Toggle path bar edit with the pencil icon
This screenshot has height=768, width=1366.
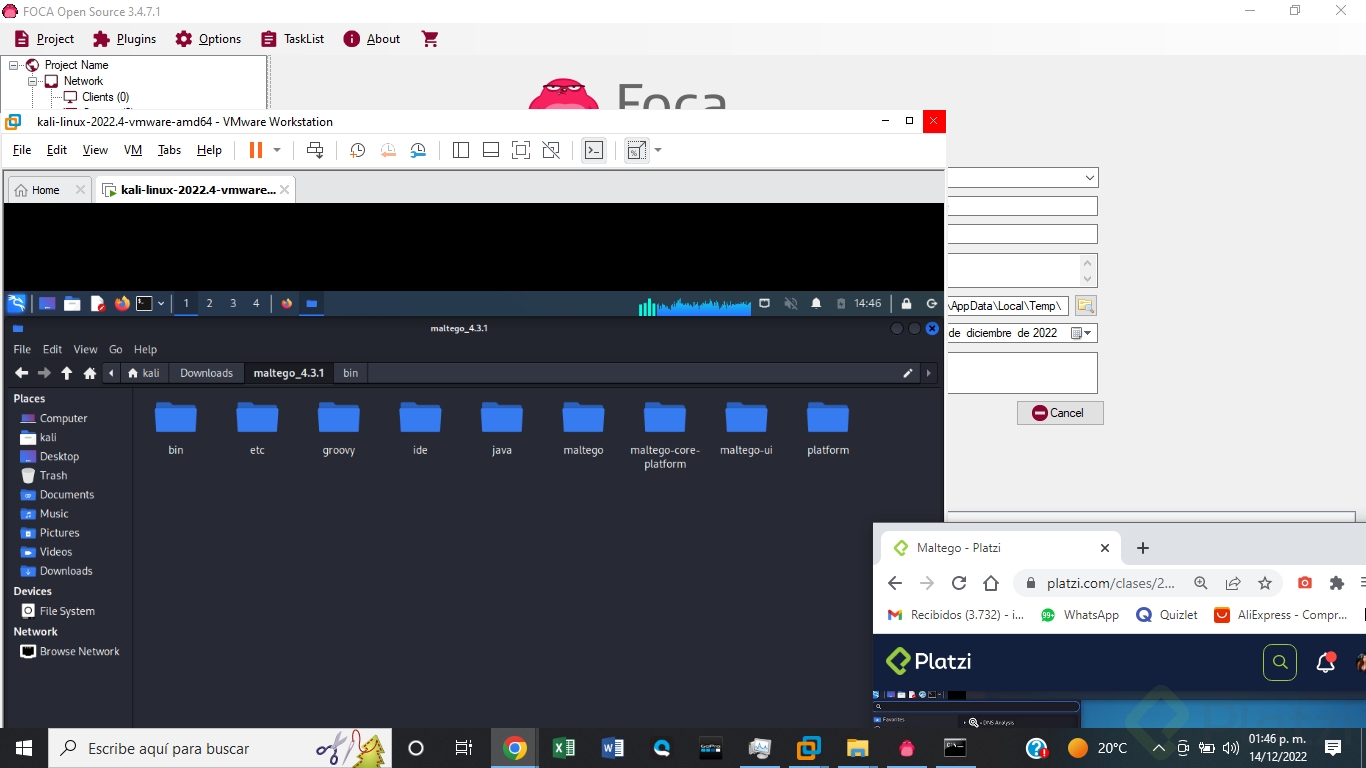(x=908, y=373)
